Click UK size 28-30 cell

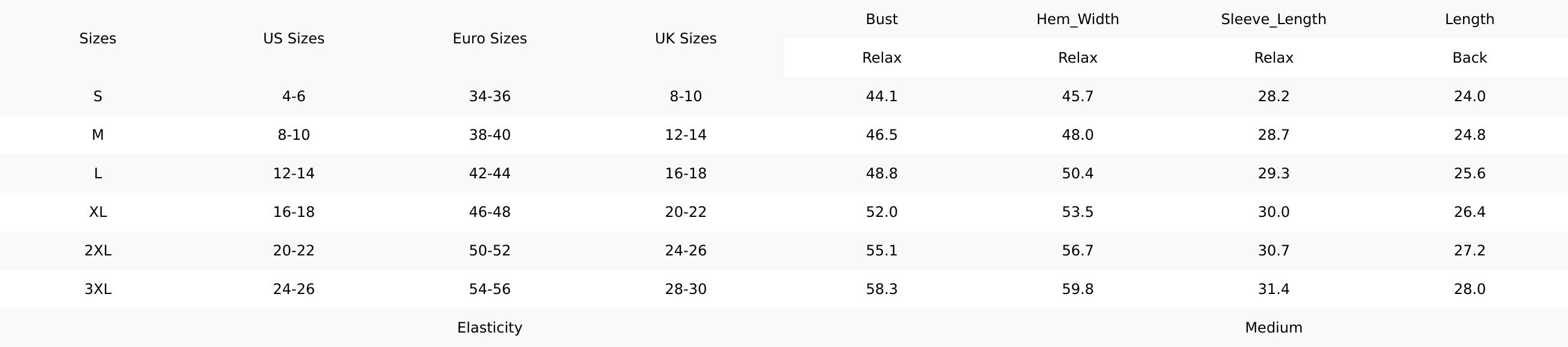[x=685, y=289]
